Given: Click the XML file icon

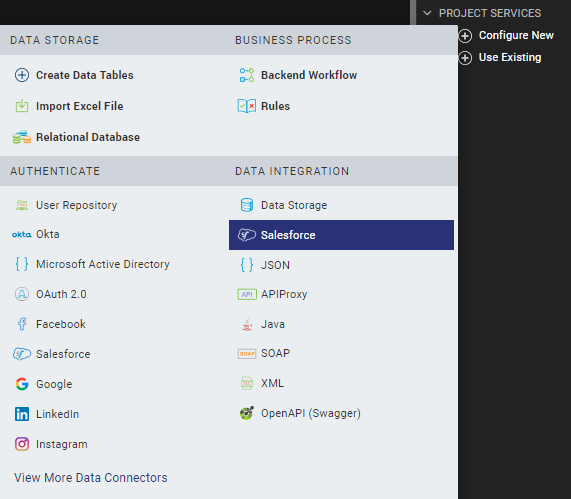Looking at the screenshot, I should 247,383.
